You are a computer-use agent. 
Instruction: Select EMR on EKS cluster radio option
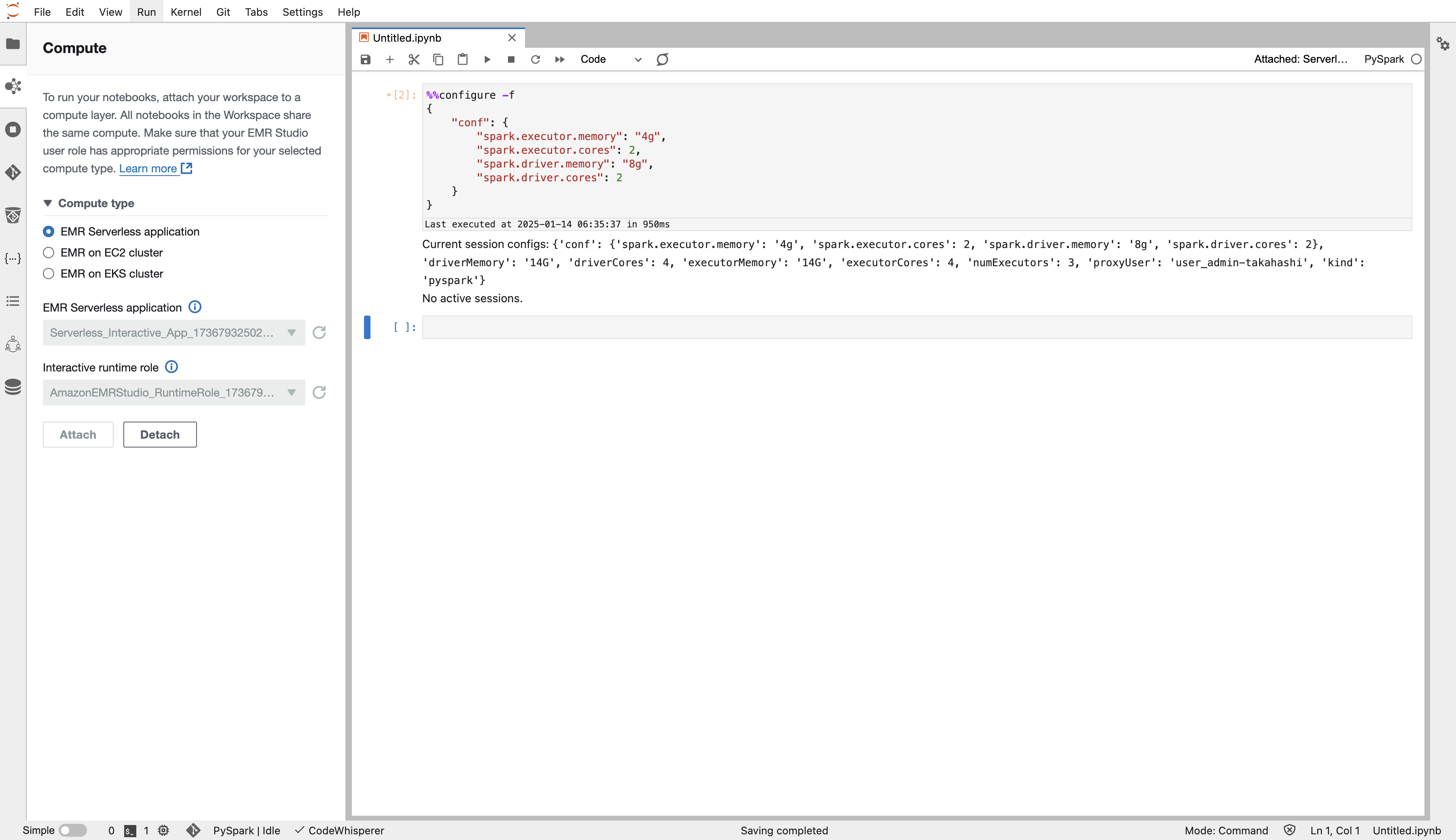(x=49, y=274)
